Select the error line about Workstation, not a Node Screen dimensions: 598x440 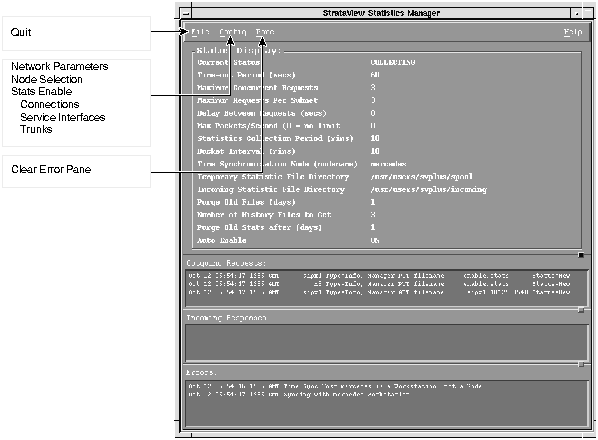(x=335, y=386)
